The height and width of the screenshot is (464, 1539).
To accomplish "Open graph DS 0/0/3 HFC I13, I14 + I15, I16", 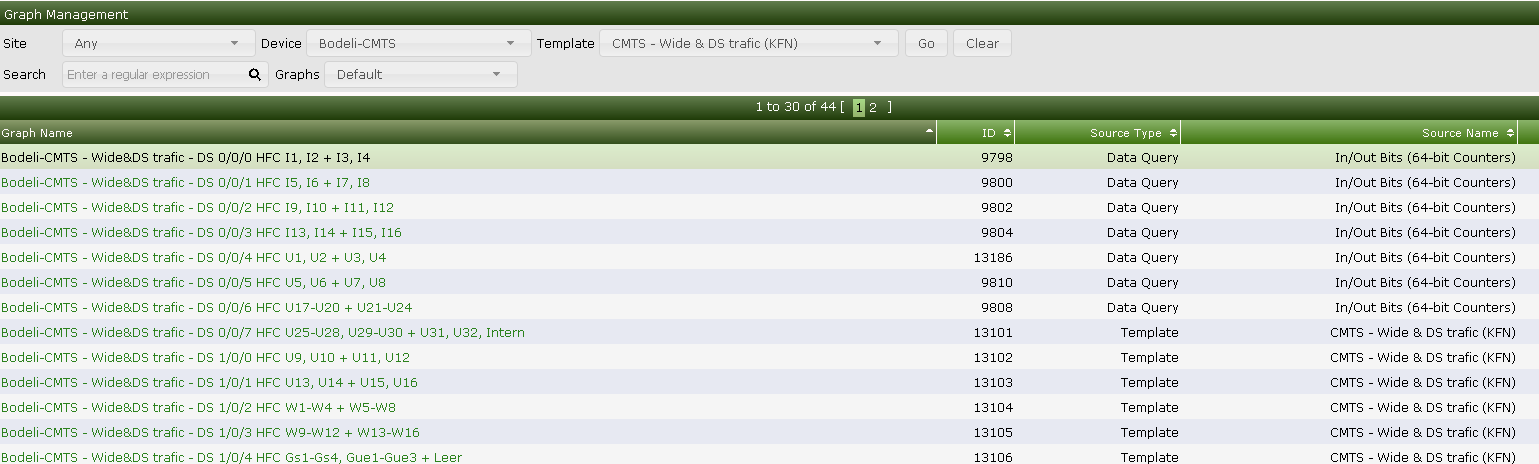I will [x=201, y=232].
